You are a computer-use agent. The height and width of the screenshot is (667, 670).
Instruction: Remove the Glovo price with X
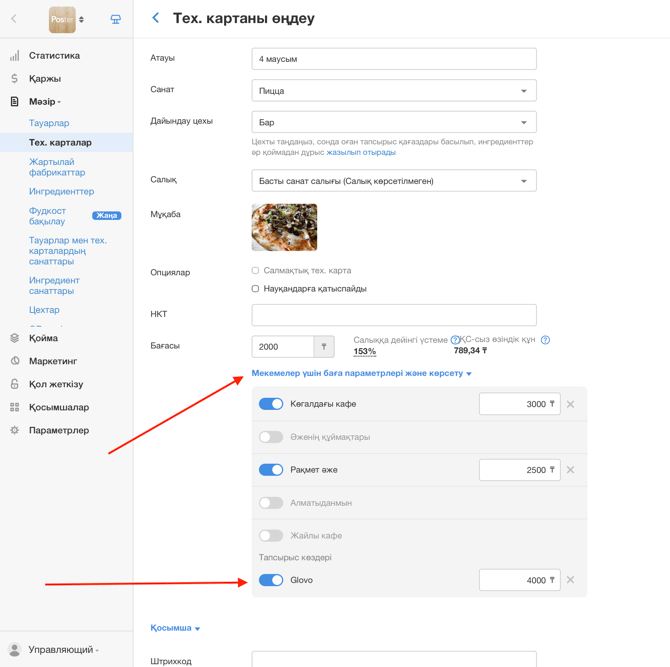[x=570, y=580]
